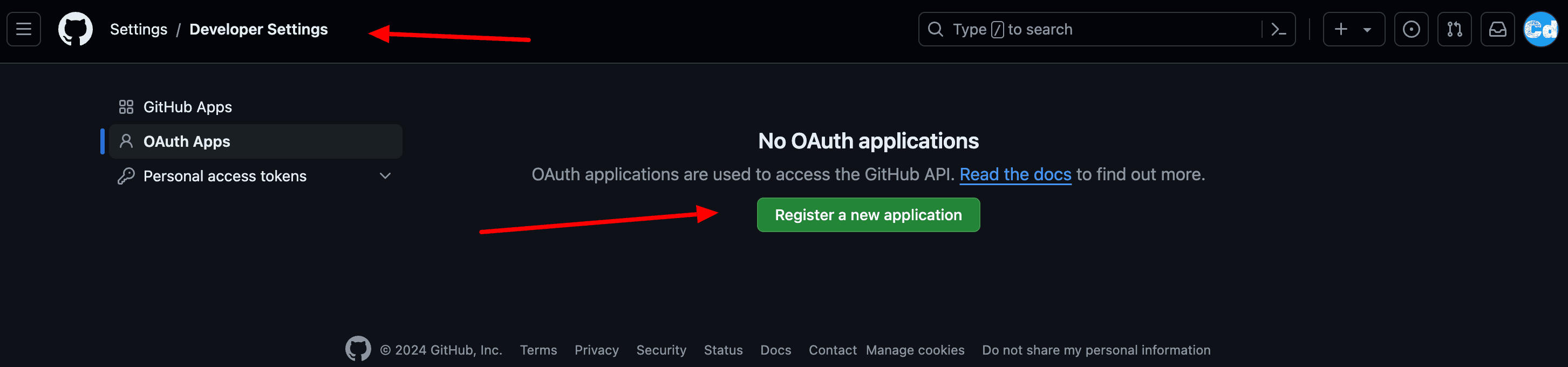Open the create new plus dropdown
The width and height of the screenshot is (1568, 367).
1354,29
